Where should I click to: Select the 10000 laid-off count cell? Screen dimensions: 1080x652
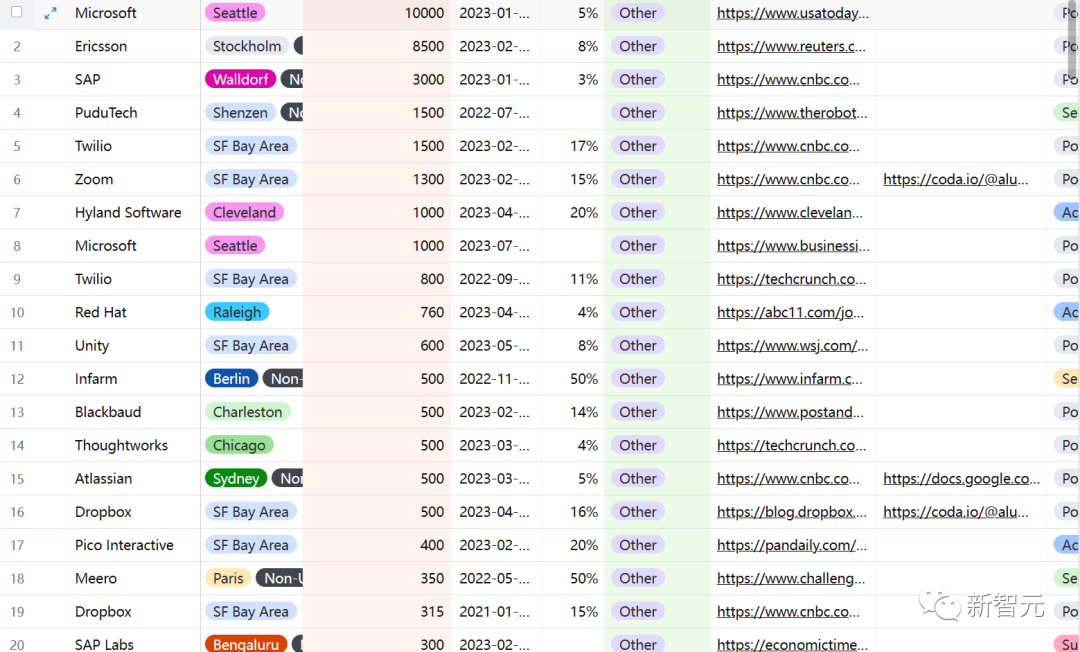(x=377, y=13)
